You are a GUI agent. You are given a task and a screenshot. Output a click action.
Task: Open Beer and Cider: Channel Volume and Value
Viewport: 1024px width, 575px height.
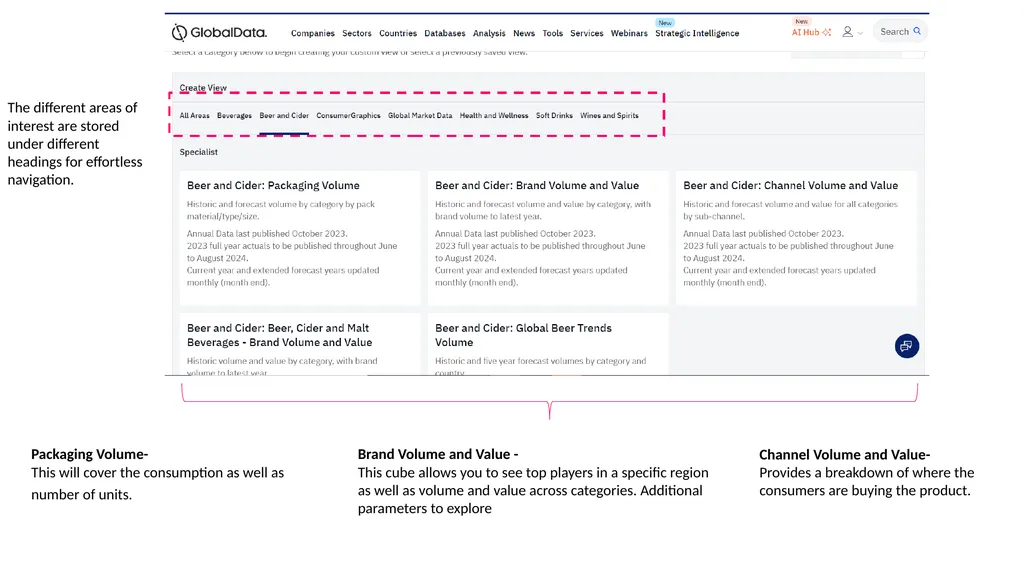point(796,238)
